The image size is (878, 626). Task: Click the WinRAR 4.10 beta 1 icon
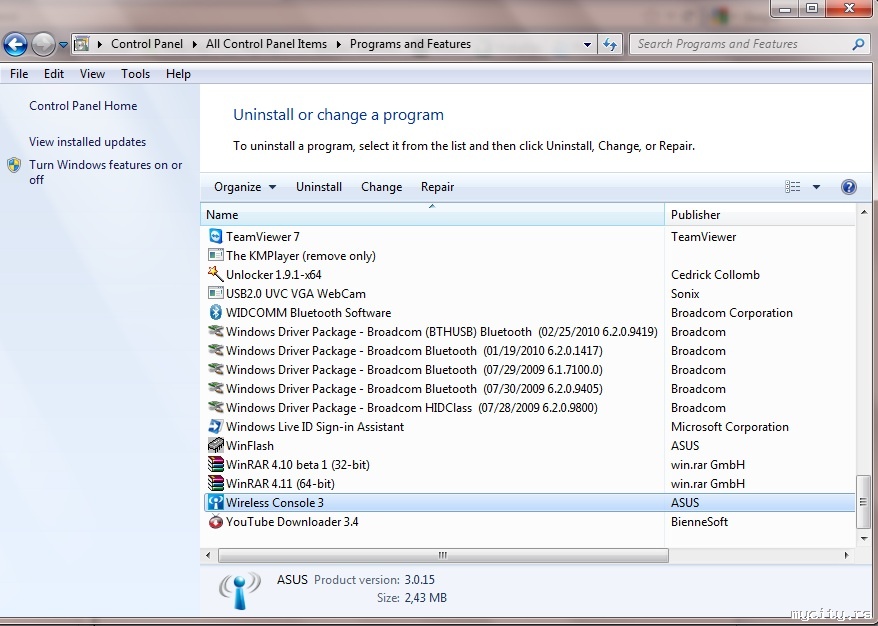(216, 465)
